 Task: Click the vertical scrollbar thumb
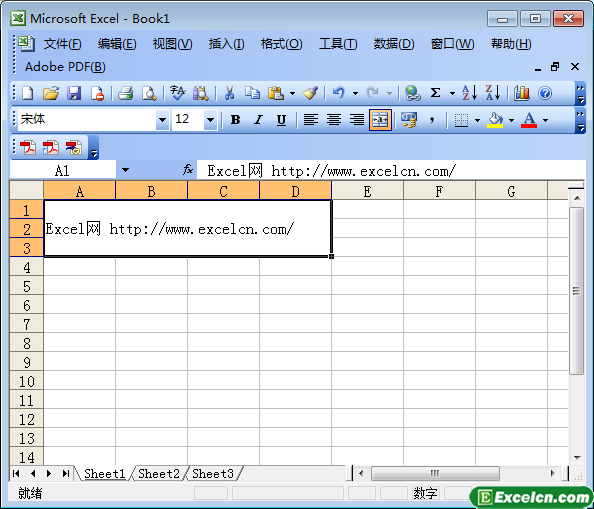[576, 291]
